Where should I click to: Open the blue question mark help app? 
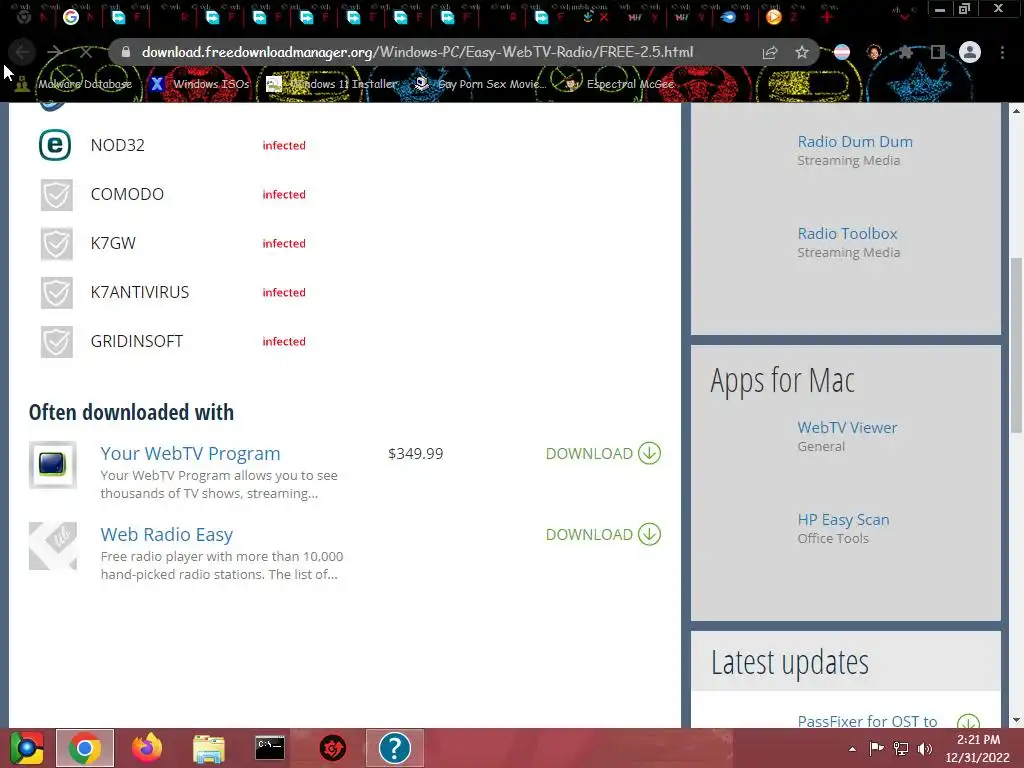click(x=394, y=748)
